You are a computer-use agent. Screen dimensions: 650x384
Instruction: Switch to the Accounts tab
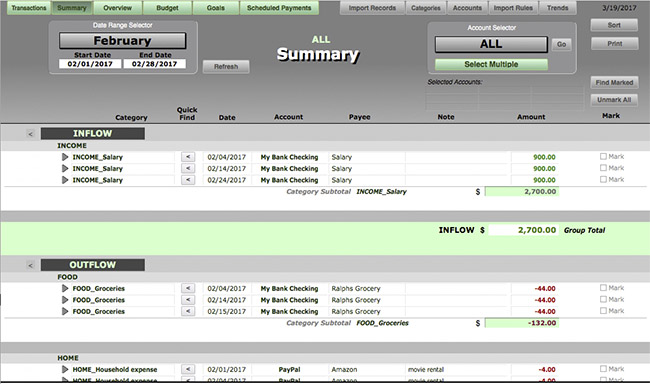(467, 8)
